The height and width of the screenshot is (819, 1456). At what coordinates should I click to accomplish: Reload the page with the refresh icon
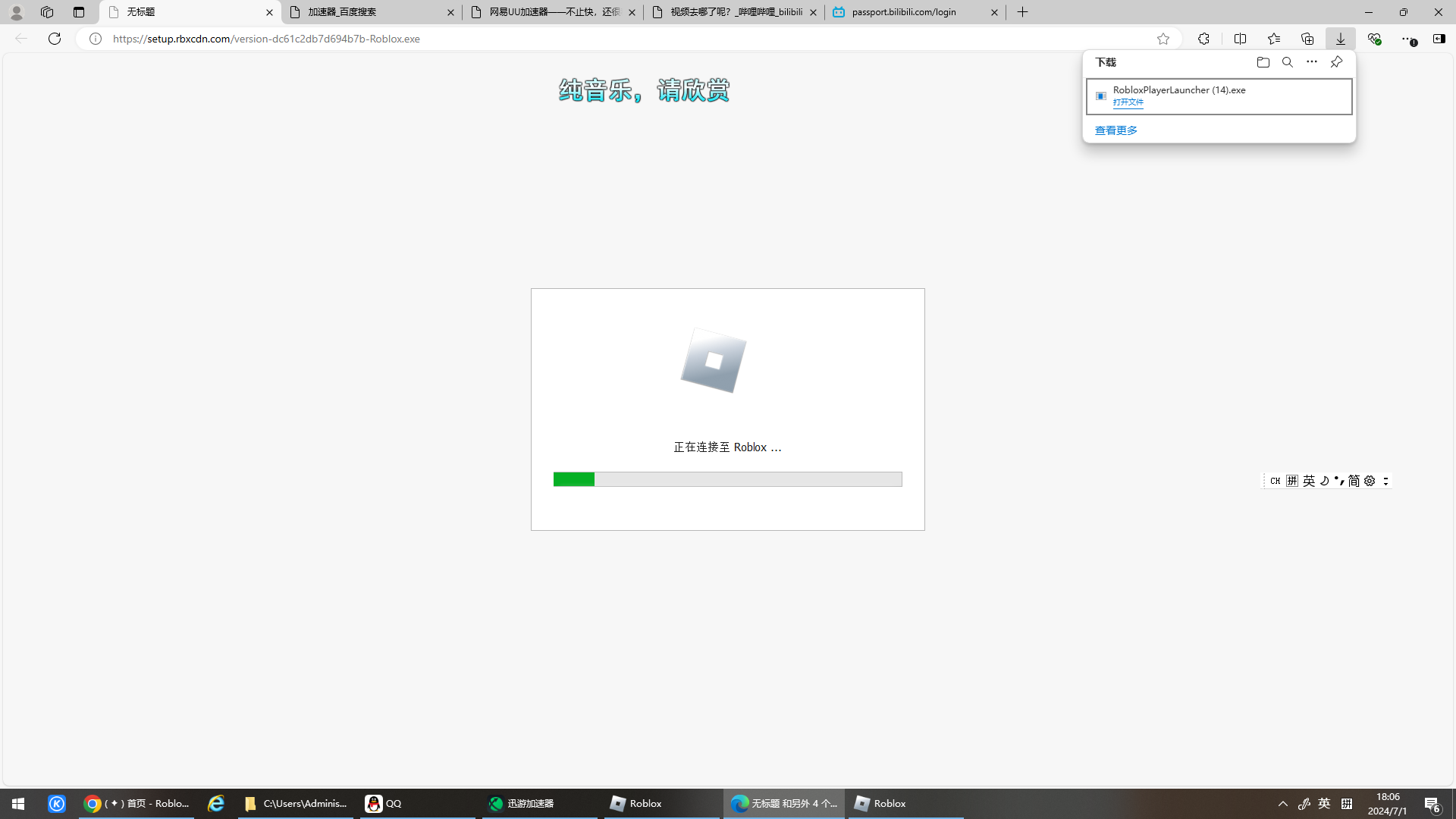pos(55,39)
